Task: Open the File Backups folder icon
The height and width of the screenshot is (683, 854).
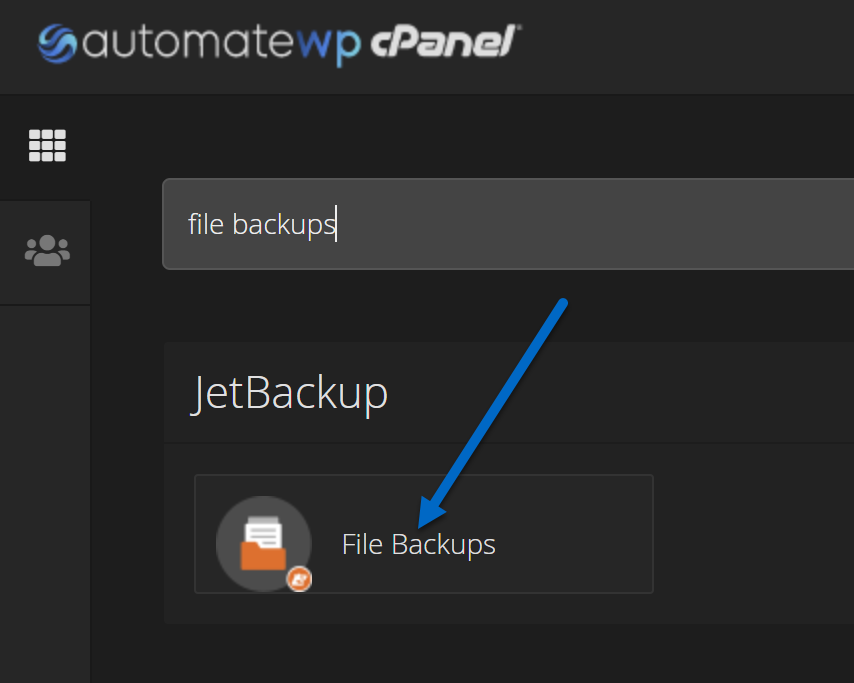Action: (x=264, y=543)
